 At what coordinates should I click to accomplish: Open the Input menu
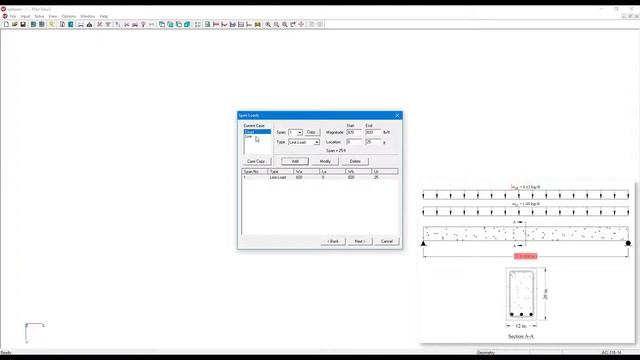pos(25,16)
